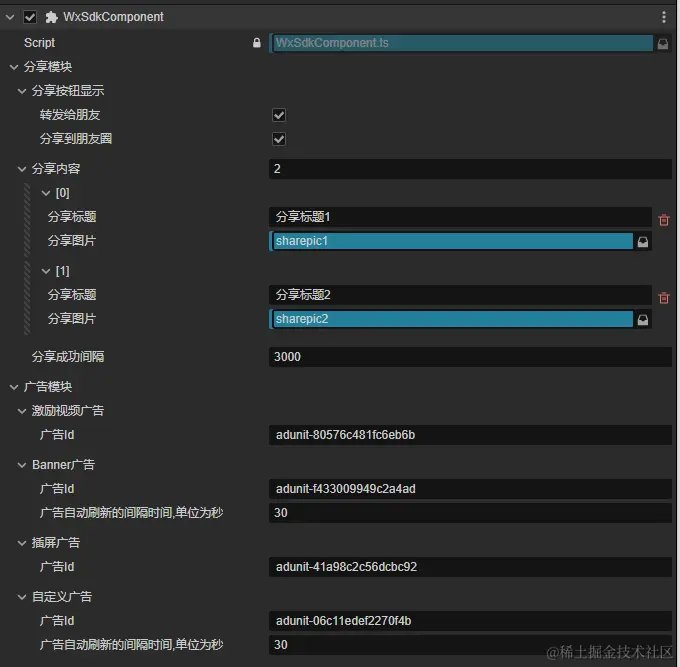The image size is (680, 667).
Task: Click the 分享标题 label under element [1]
Action: click(x=72, y=295)
